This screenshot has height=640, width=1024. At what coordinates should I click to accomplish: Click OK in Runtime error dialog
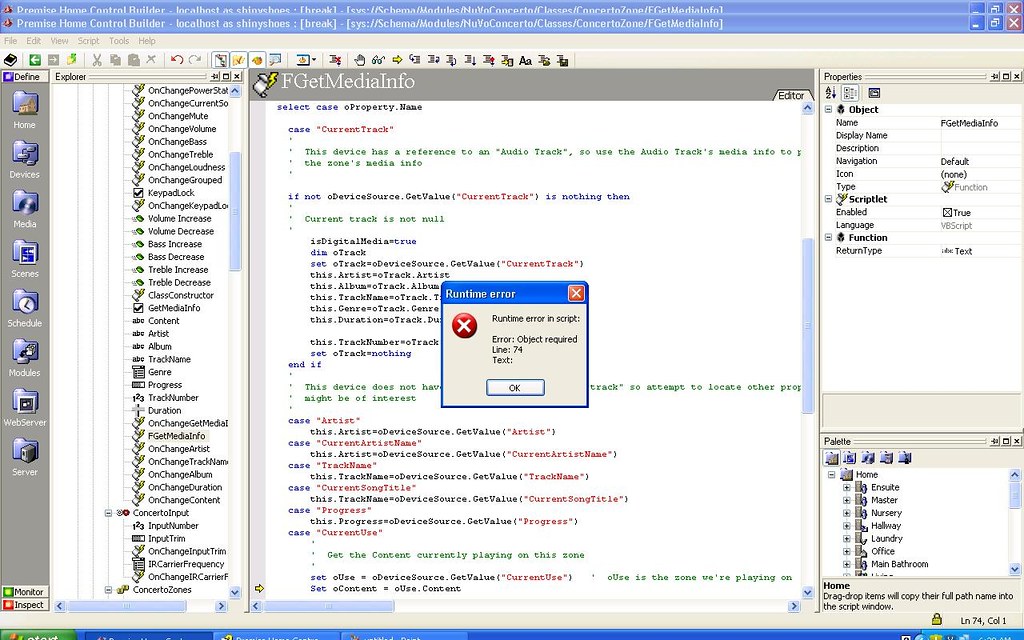pyautogui.click(x=515, y=388)
